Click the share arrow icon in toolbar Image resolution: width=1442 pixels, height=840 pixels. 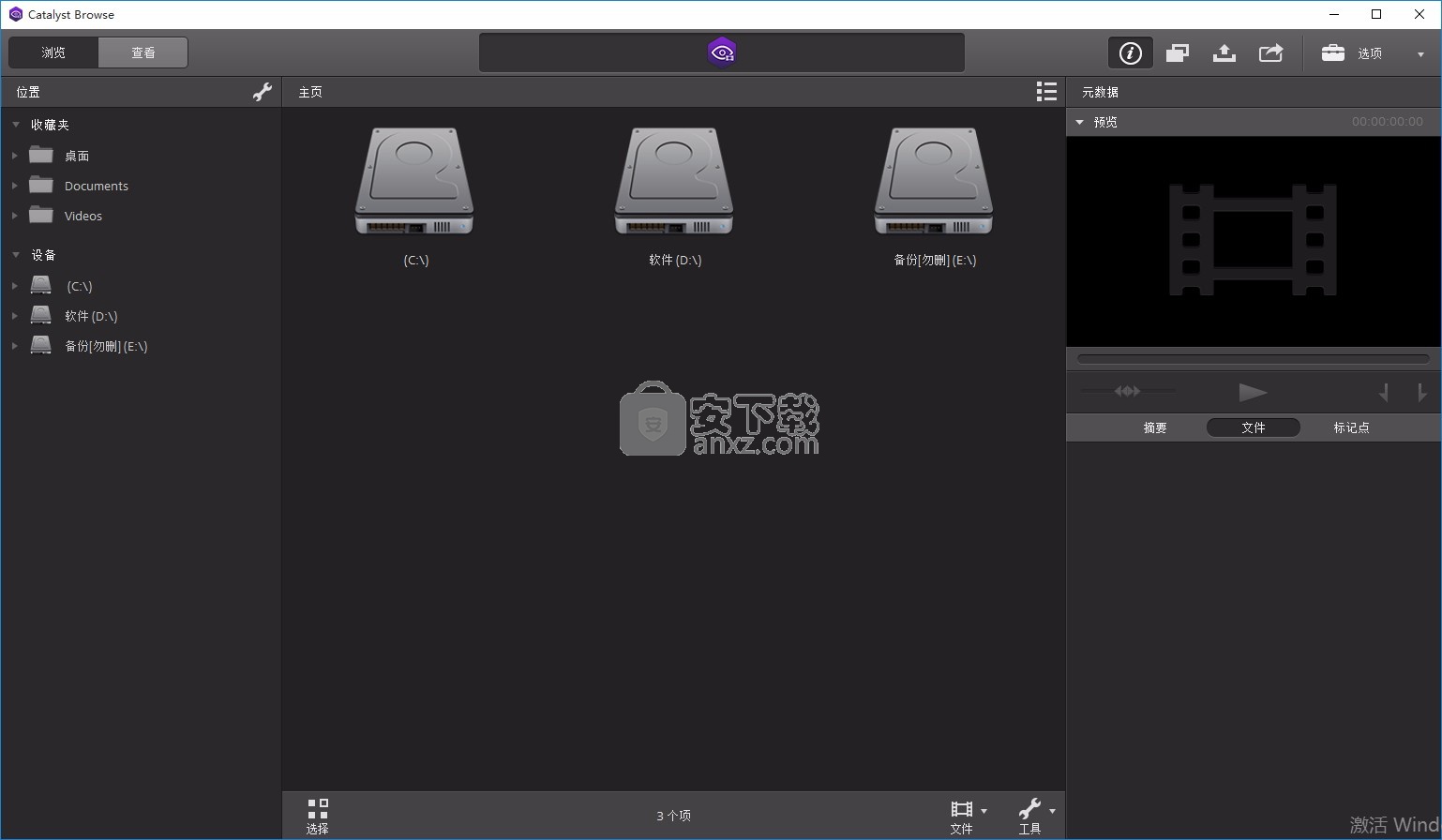click(1270, 52)
